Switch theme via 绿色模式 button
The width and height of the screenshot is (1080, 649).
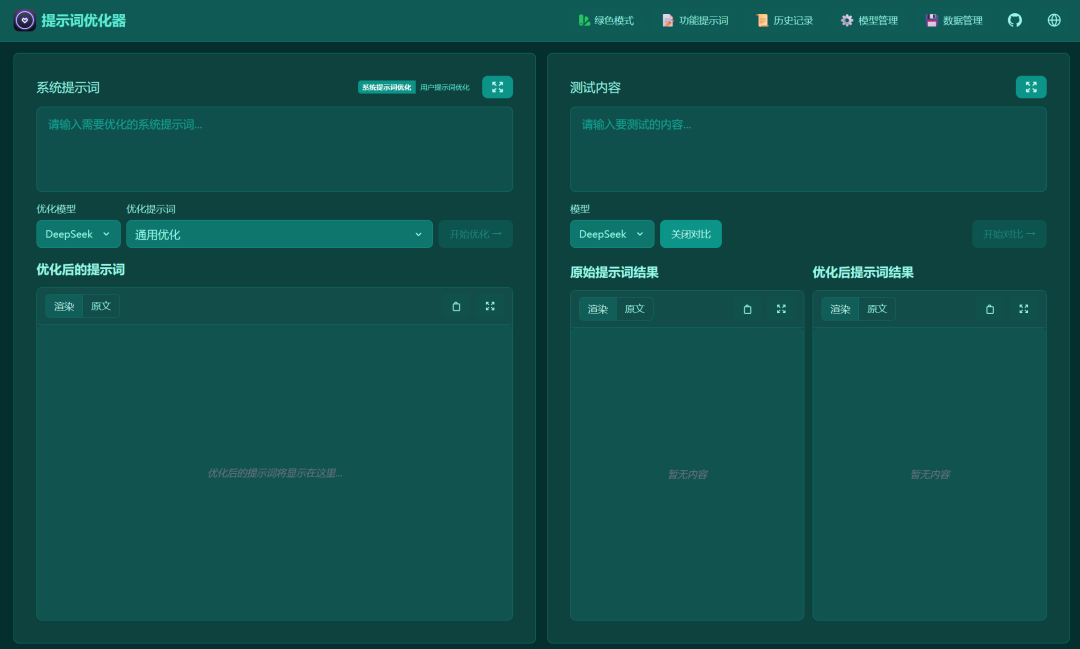606,21
